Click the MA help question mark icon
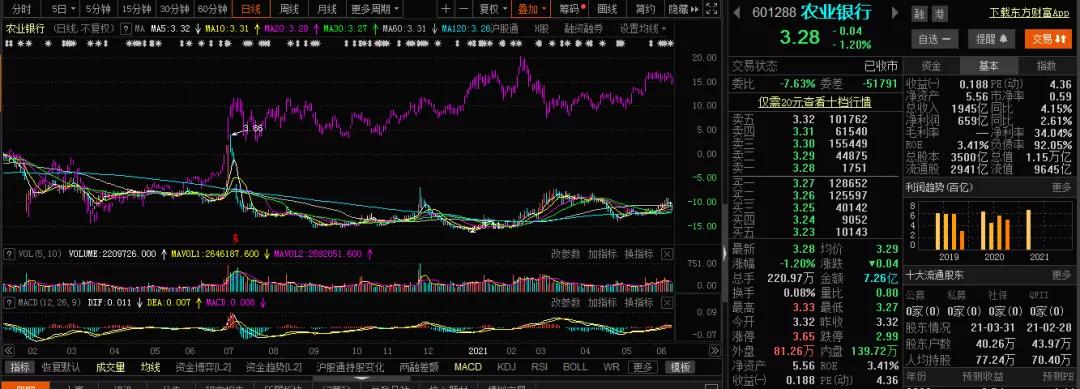Viewport: 1080px width, 389px height. 126,29
